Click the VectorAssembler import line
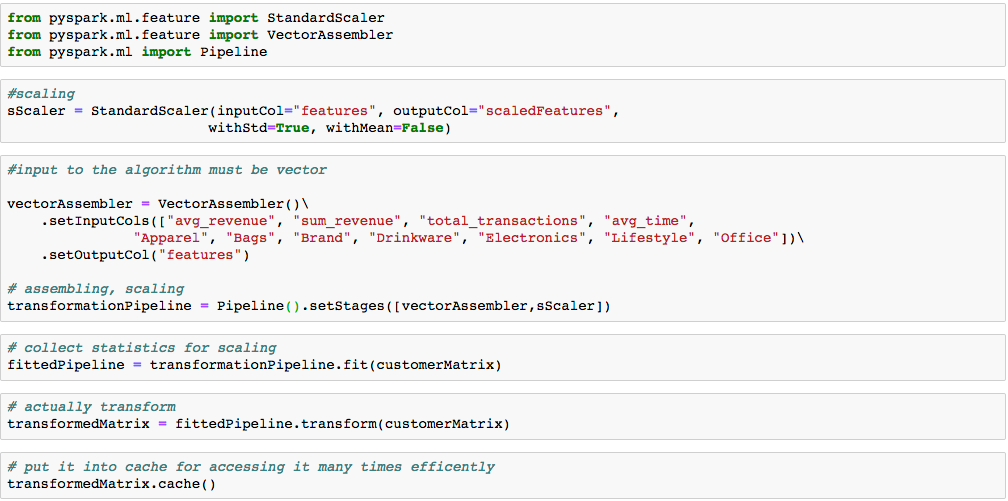The height and width of the screenshot is (501, 1008). coord(200,35)
